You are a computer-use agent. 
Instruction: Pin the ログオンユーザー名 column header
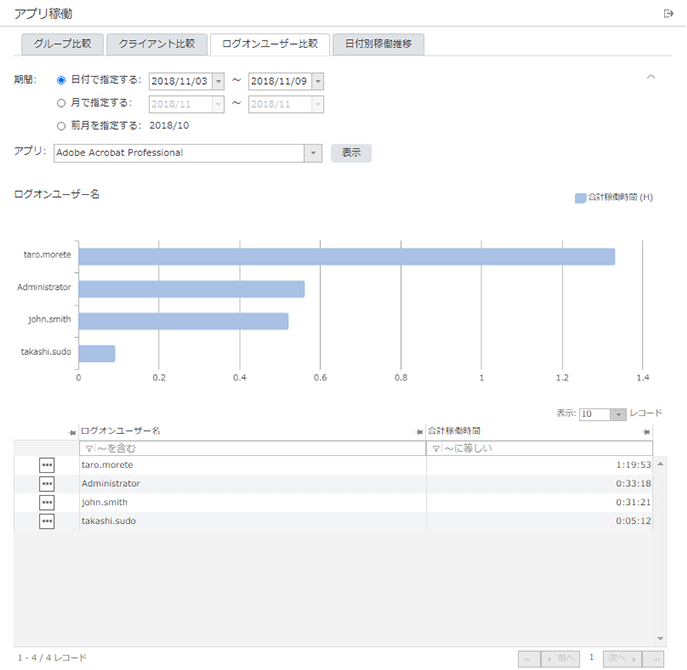[72, 431]
